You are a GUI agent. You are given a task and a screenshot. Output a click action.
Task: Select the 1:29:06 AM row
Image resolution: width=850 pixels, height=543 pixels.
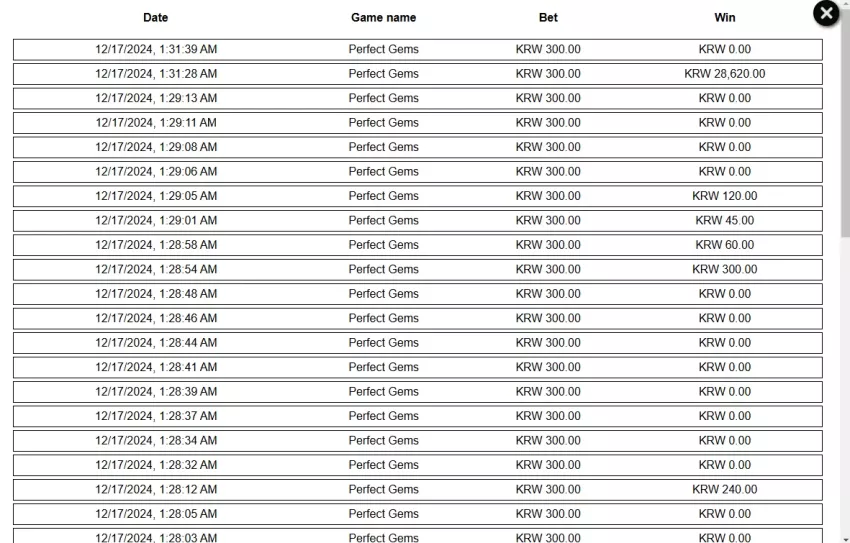tap(418, 172)
